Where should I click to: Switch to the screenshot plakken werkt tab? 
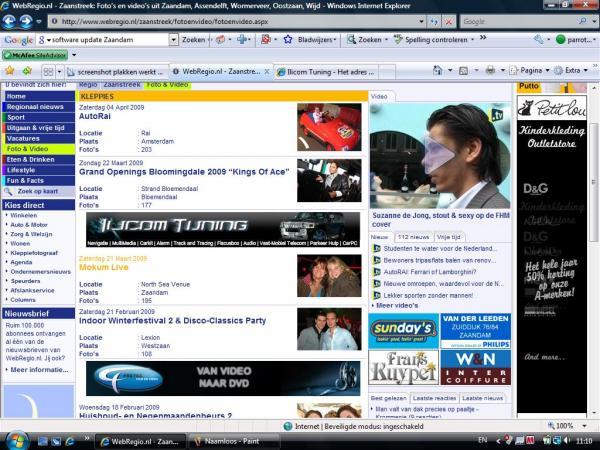pyautogui.click(x=116, y=72)
